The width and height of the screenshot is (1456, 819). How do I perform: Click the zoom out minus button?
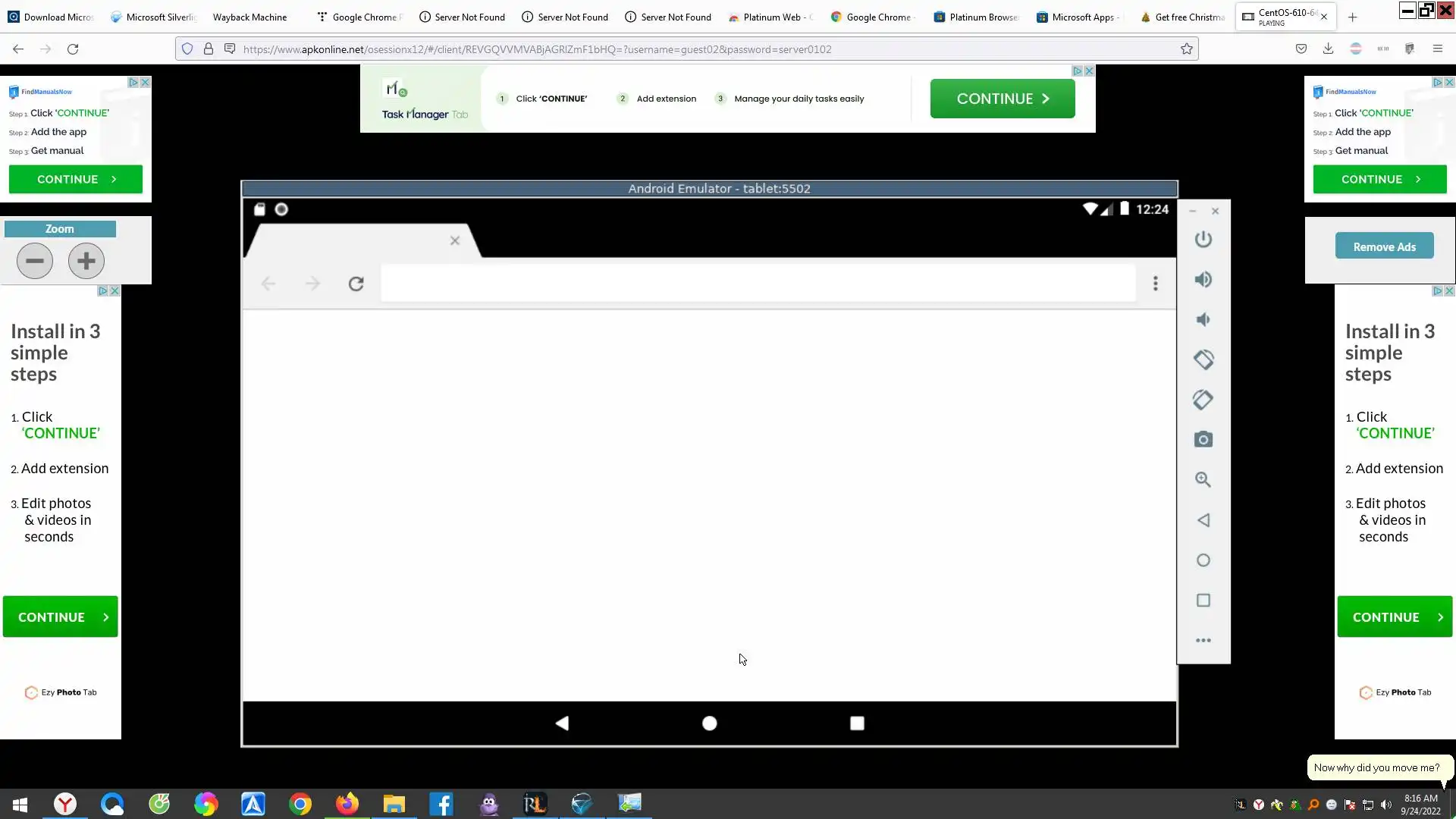click(x=35, y=261)
